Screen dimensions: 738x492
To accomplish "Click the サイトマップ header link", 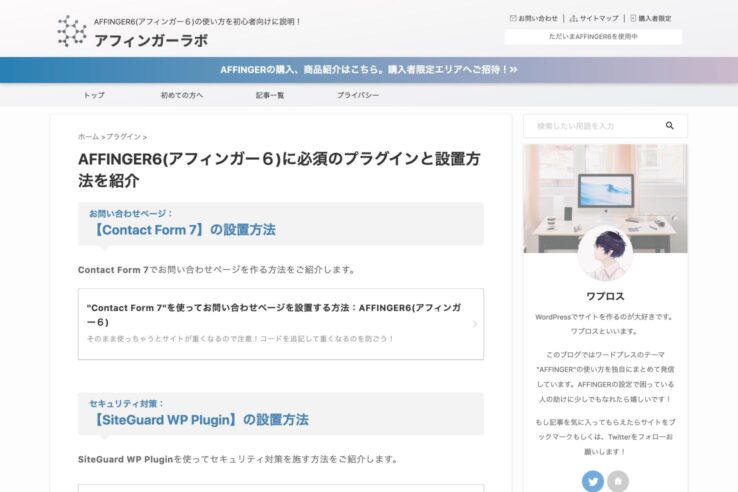I will pyautogui.click(x=599, y=18).
